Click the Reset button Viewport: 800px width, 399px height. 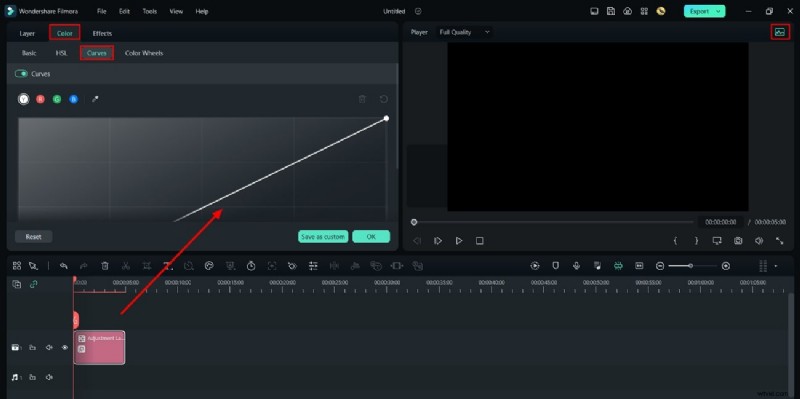pos(34,237)
